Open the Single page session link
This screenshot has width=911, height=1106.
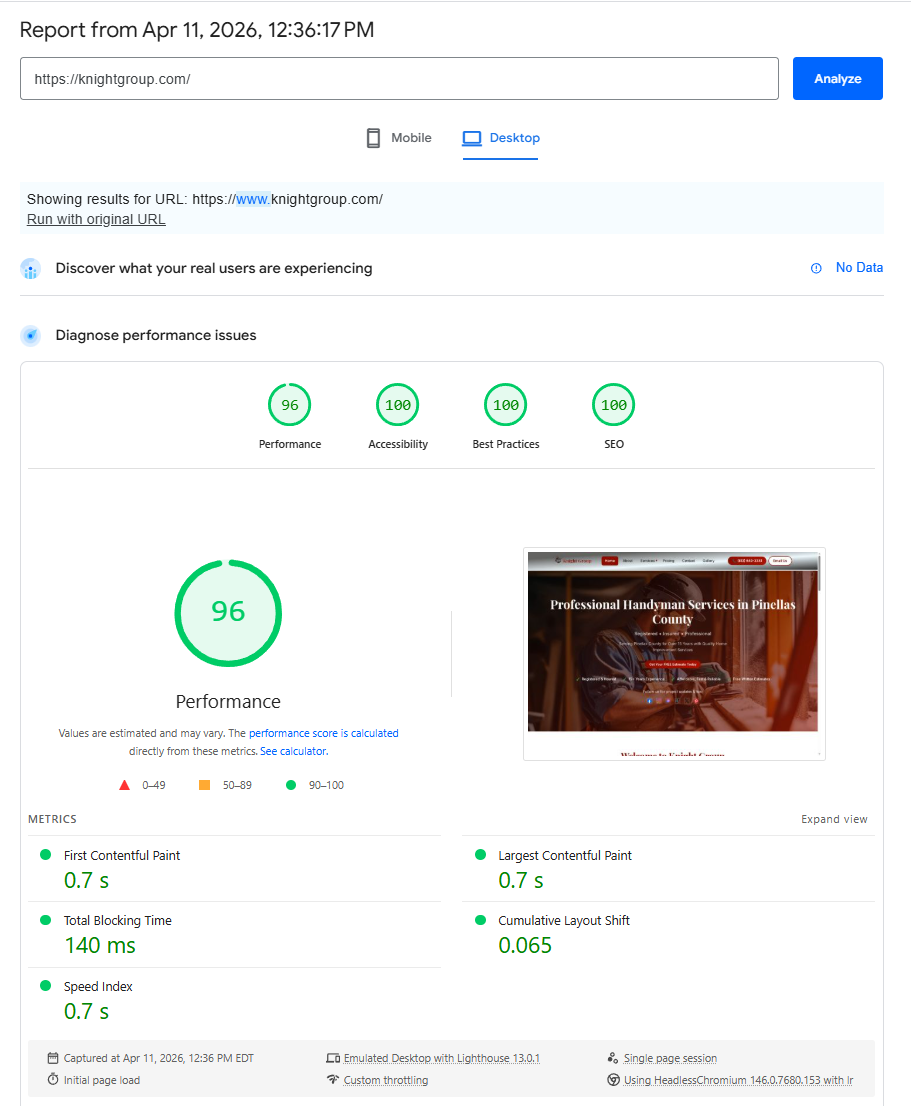pos(669,1058)
